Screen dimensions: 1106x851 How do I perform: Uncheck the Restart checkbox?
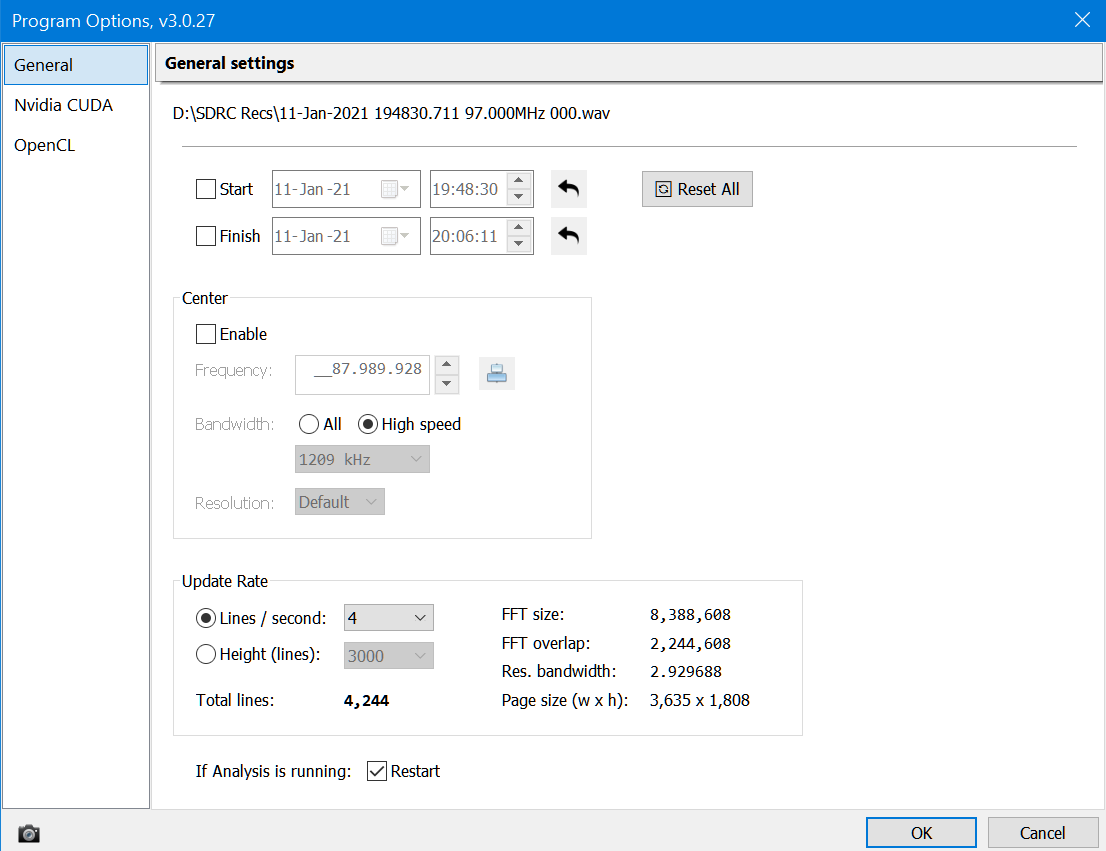(x=377, y=771)
